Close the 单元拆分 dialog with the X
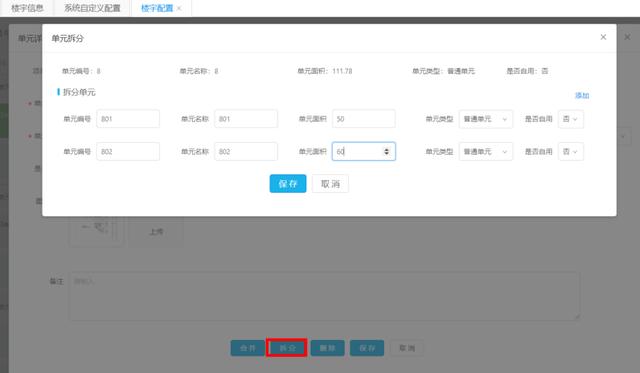Viewport: 640px width, 373px height. click(603, 37)
